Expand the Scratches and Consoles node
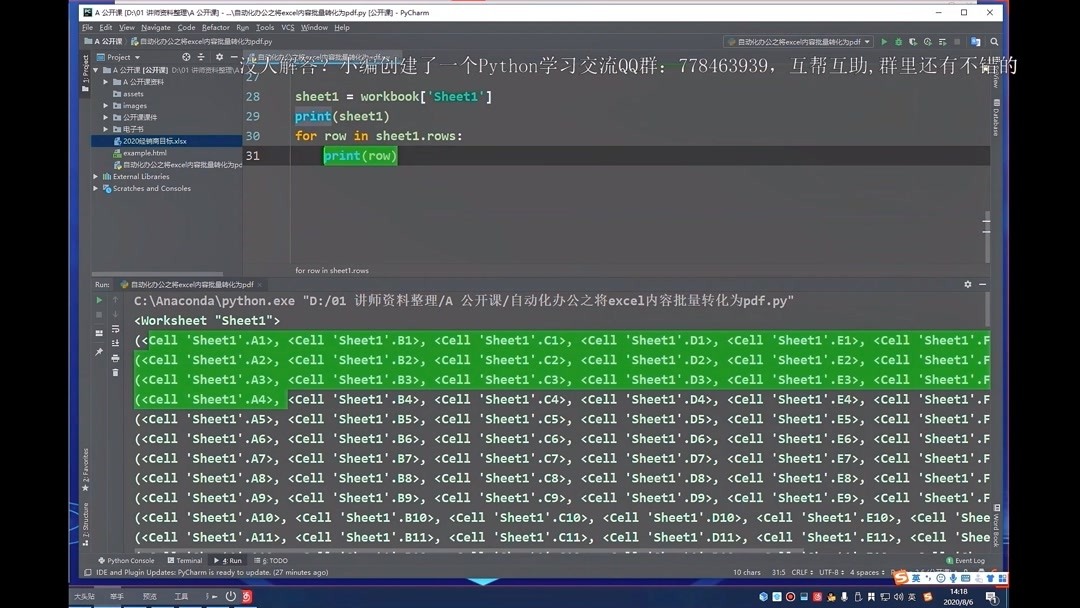This screenshot has height=608, width=1080. pyautogui.click(x=95, y=188)
